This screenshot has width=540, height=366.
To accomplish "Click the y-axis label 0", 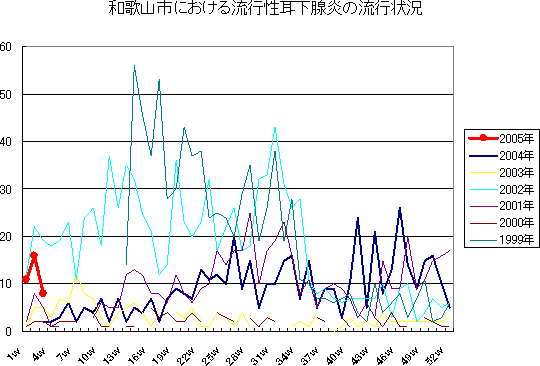I will click(x=8, y=331).
